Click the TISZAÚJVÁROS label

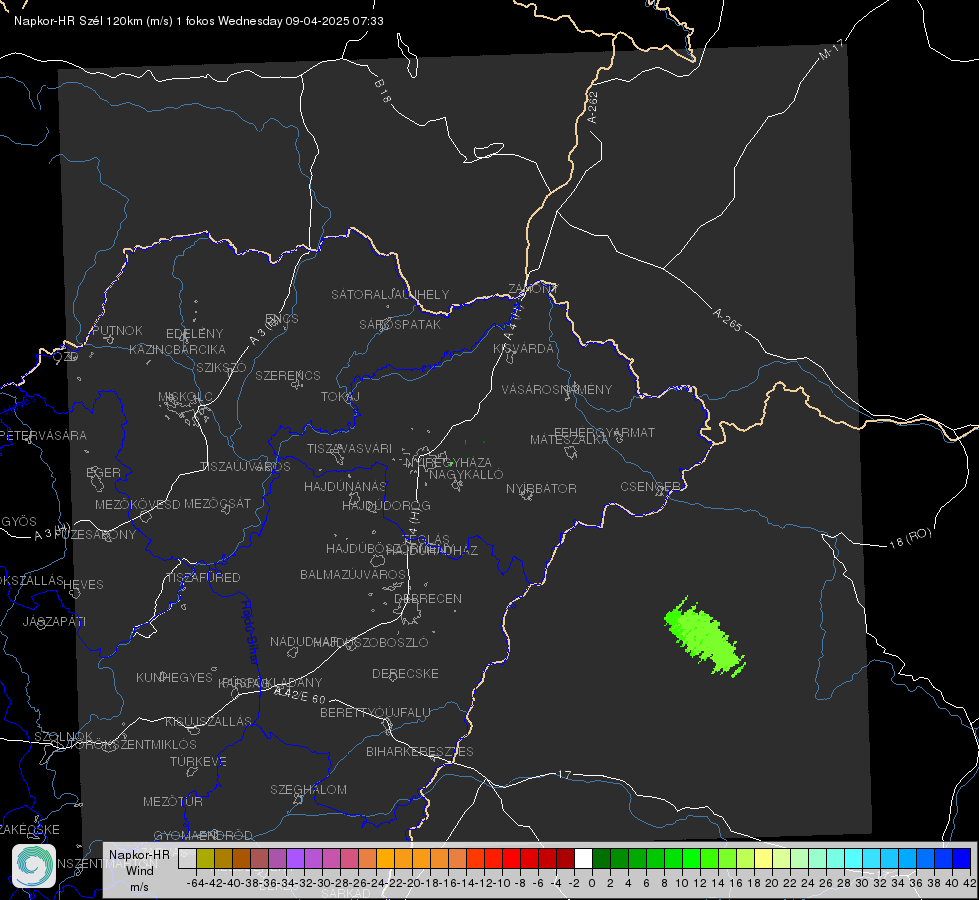pos(245,467)
